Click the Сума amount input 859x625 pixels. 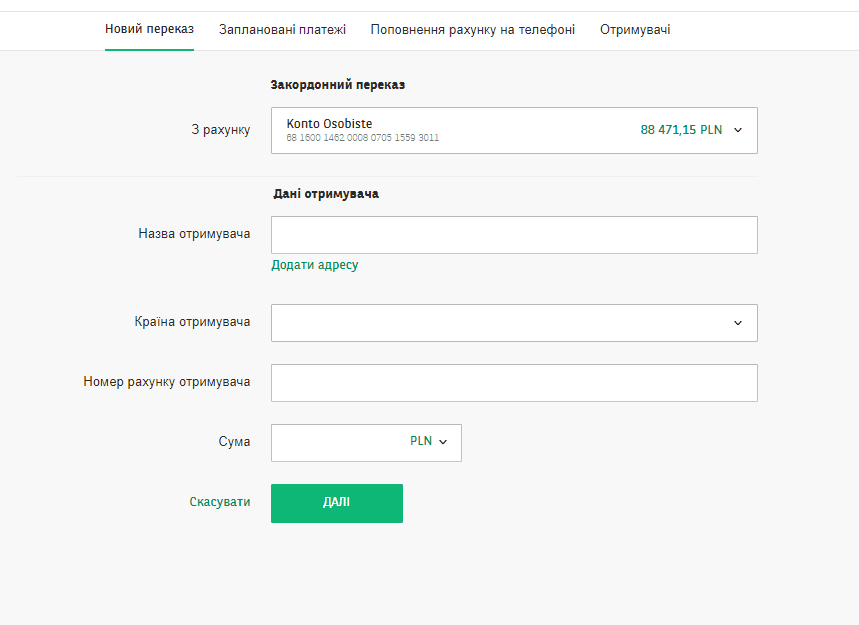click(335, 442)
